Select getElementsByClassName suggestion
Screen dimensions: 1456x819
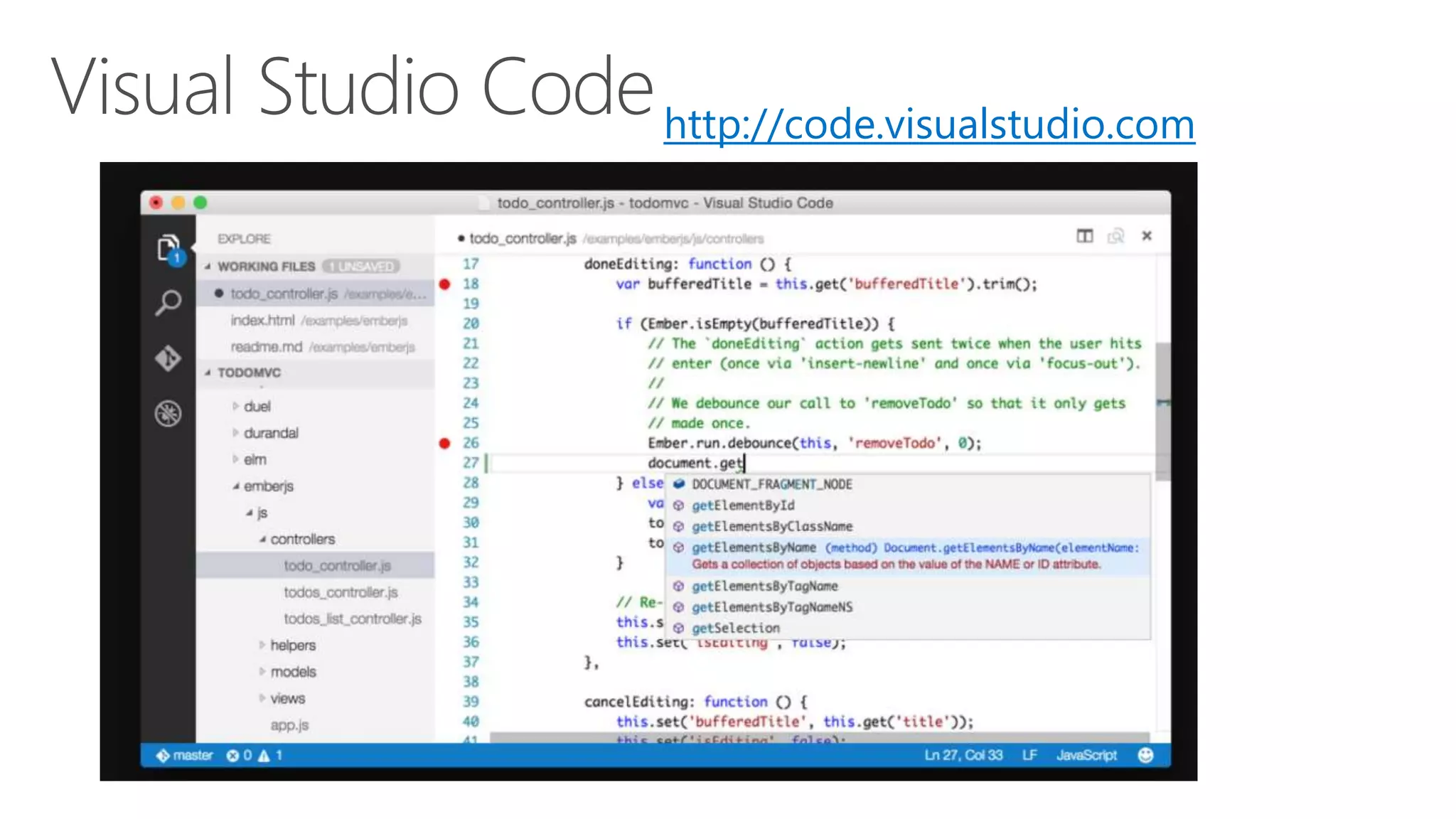[x=908, y=527]
